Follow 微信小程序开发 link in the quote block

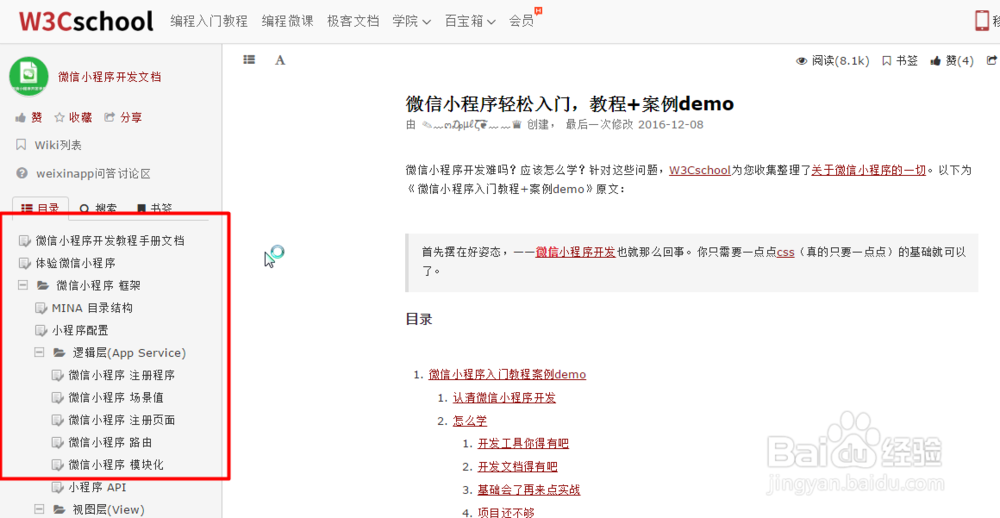coord(575,252)
